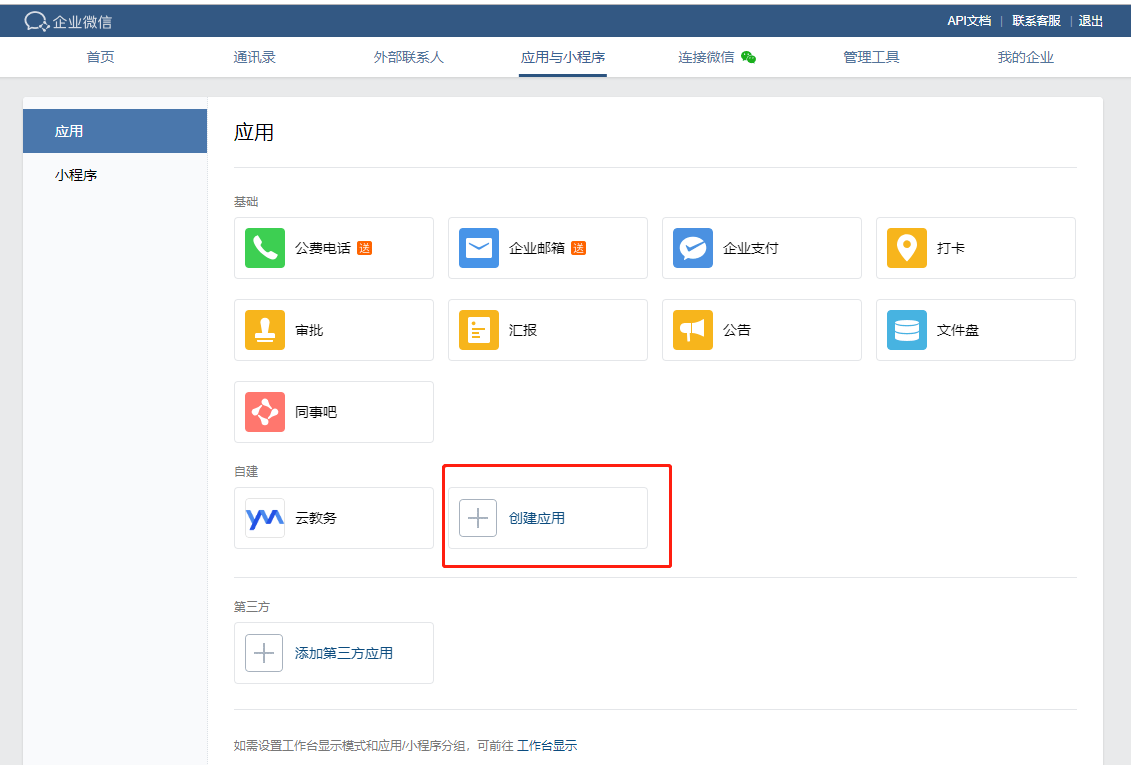
Task: Open the 公费电话 green phone icon
Action: pyautogui.click(x=265, y=248)
